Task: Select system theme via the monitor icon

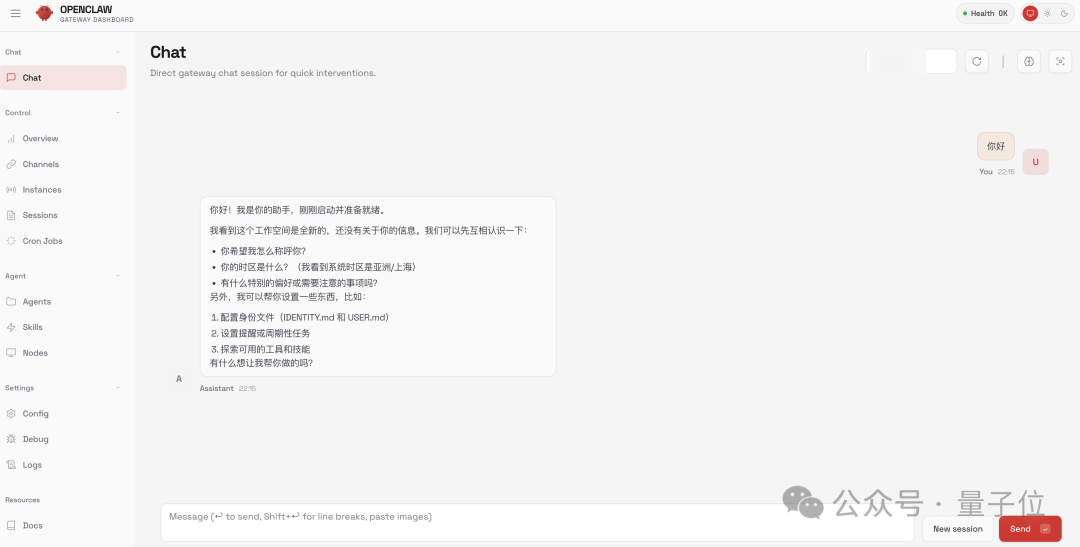Action: pyautogui.click(x=1030, y=13)
